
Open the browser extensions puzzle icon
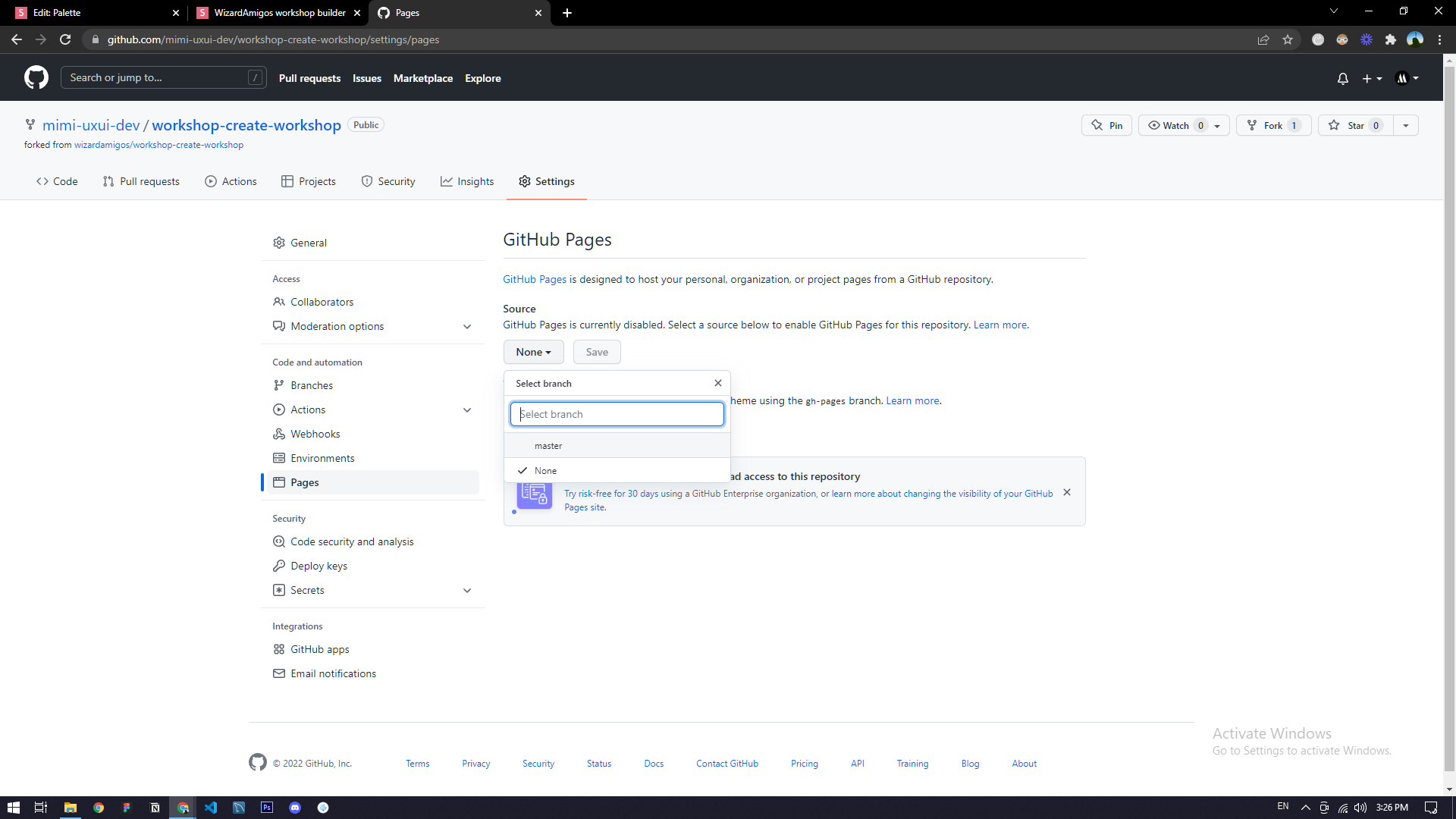click(1390, 39)
